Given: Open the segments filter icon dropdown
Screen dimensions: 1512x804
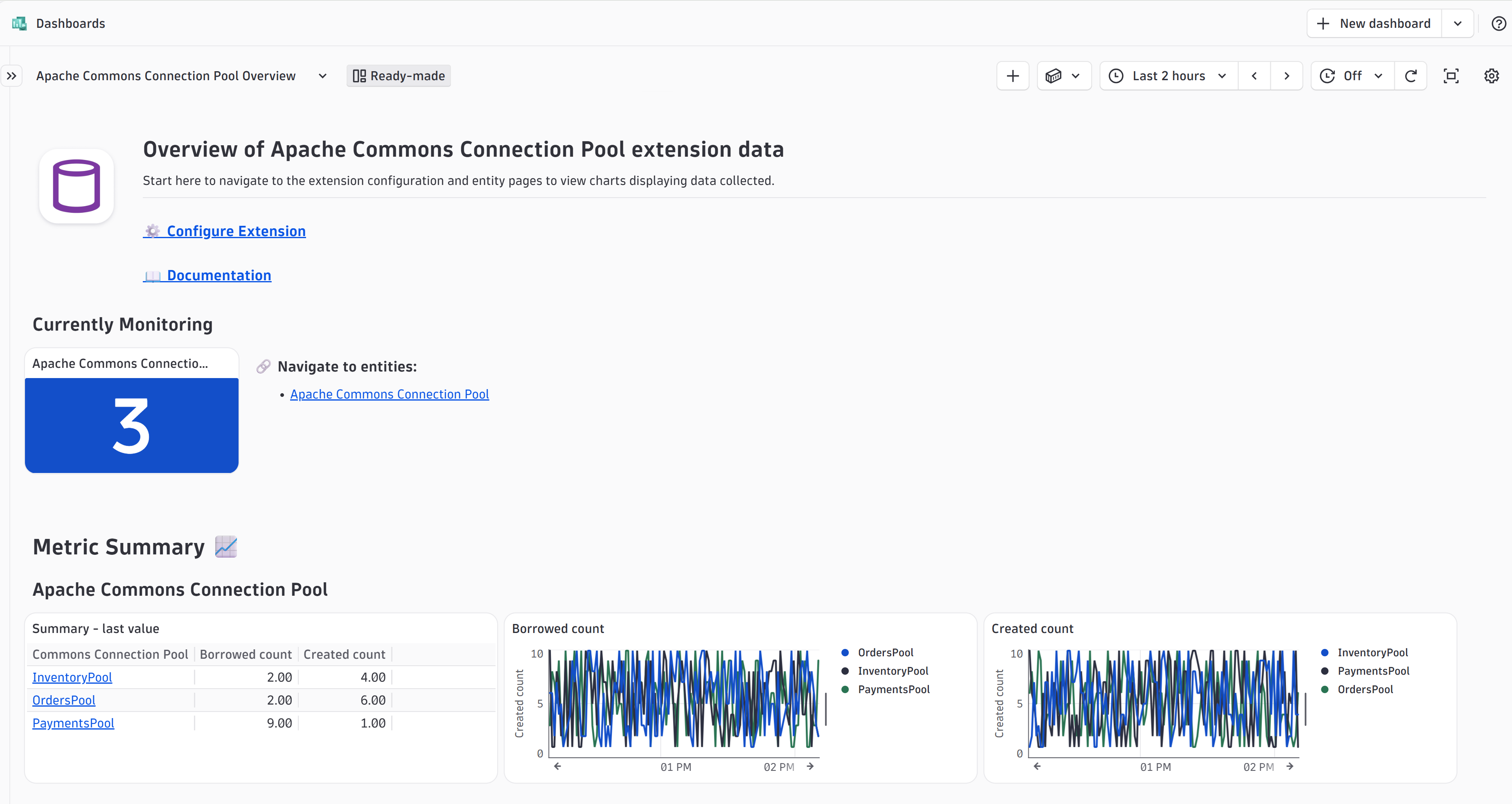Looking at the screenshot, I should click(1064, 76).
